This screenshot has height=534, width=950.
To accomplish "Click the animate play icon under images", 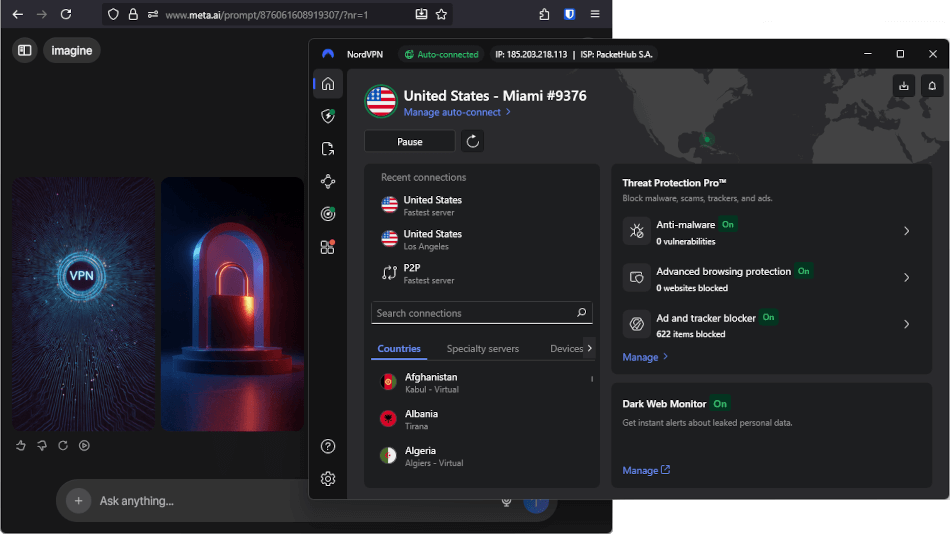I will click(84, 446).
